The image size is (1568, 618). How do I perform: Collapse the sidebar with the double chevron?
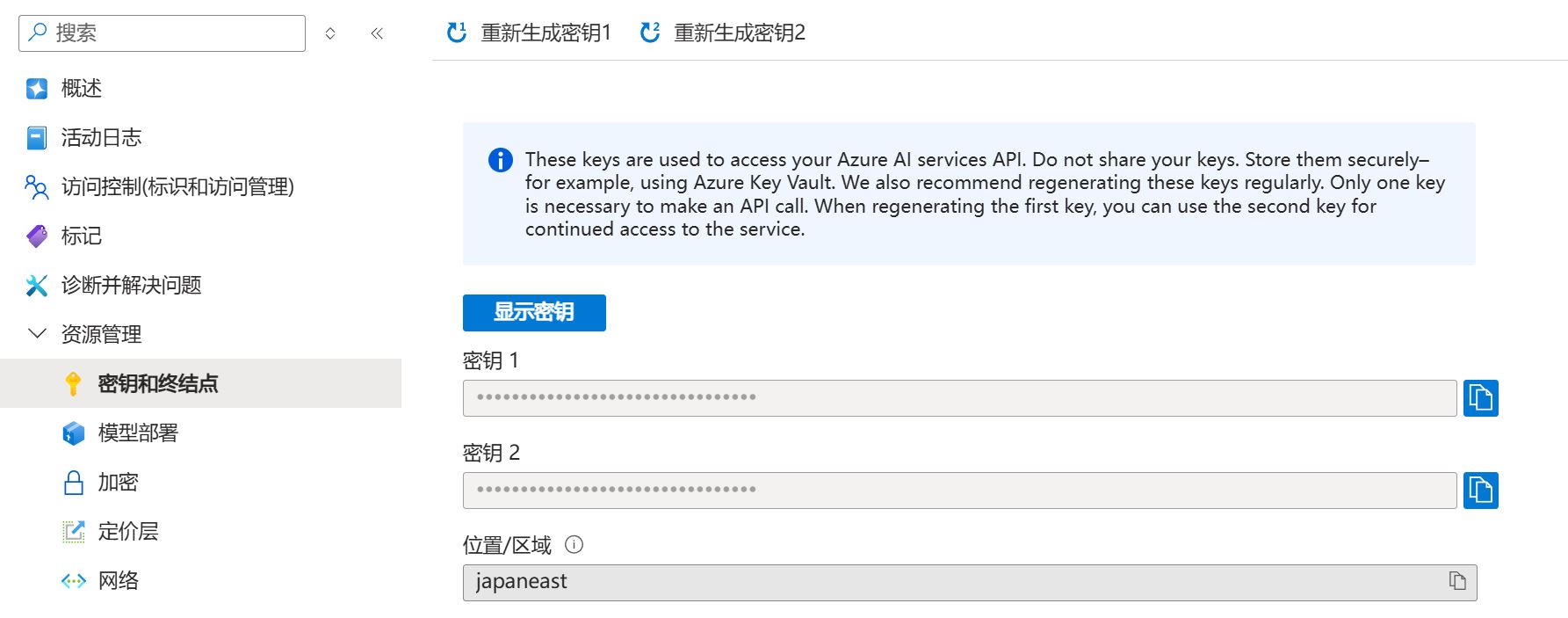[377, 33]
